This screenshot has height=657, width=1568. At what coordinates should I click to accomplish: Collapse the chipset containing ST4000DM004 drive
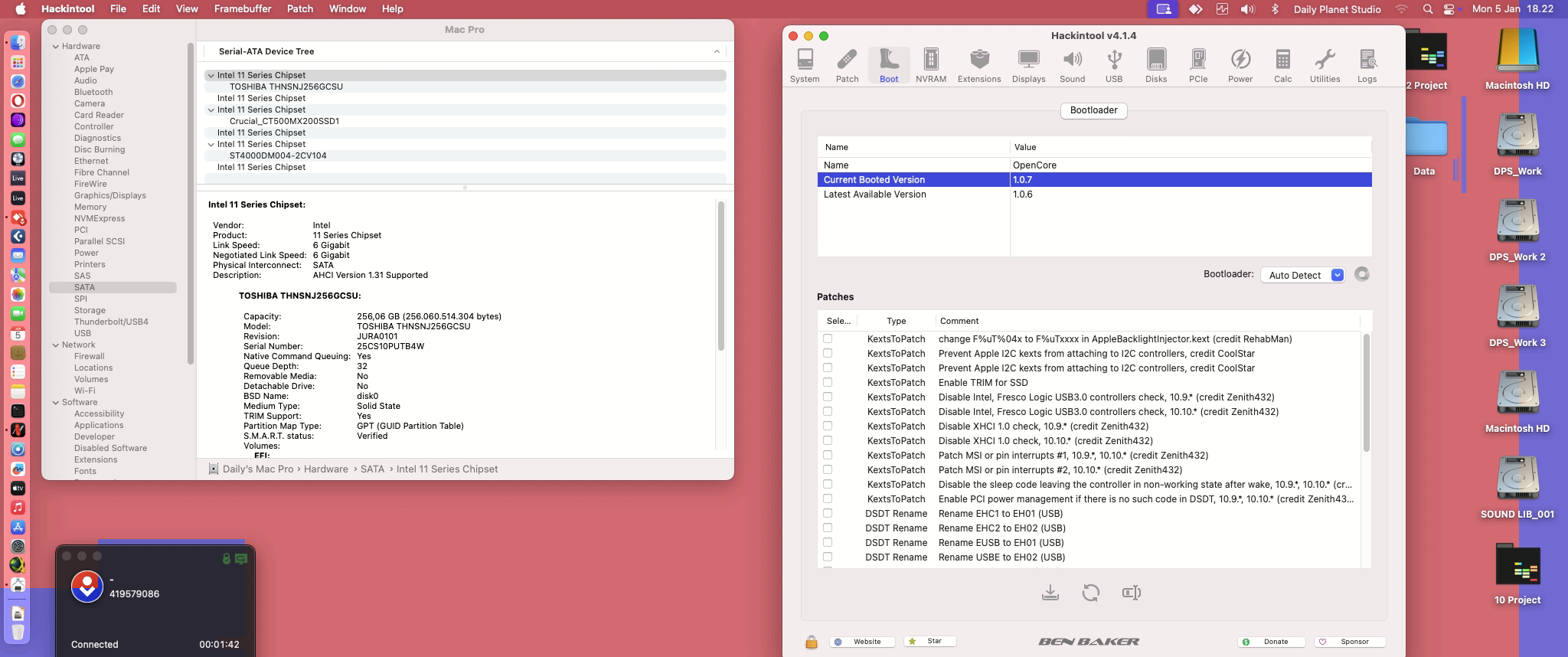coord(211,144)
